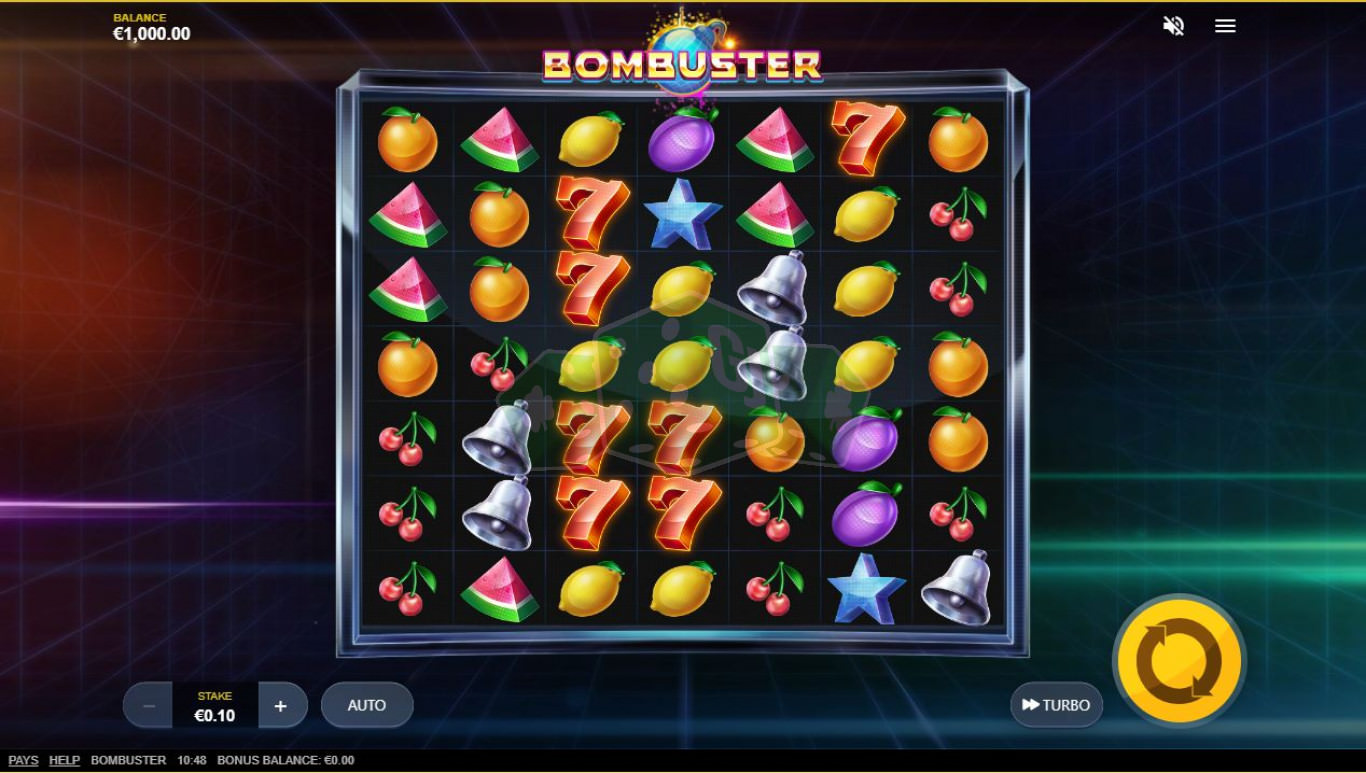Screen dimensions: 1366x773
Task: Open Auto spin options
Action: (x=367, y=705)
